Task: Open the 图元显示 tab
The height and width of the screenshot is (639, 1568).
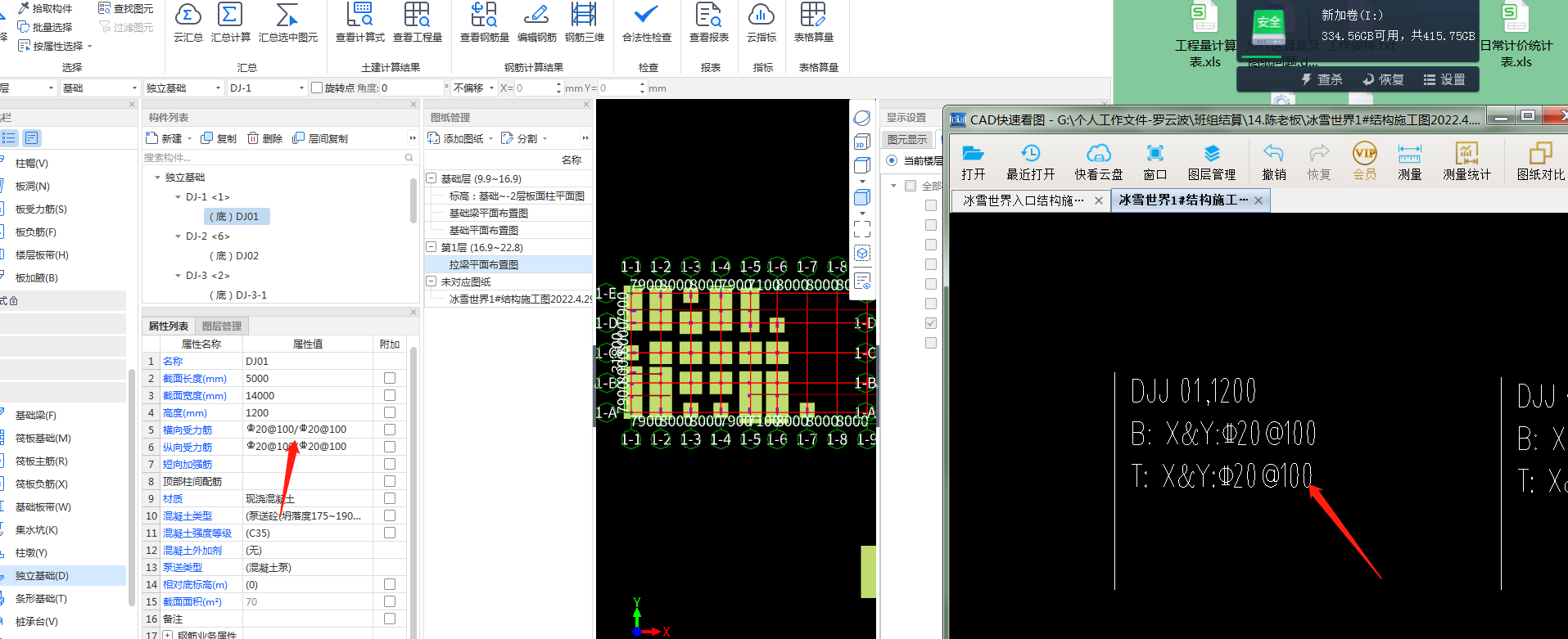Action: [907, 140]
